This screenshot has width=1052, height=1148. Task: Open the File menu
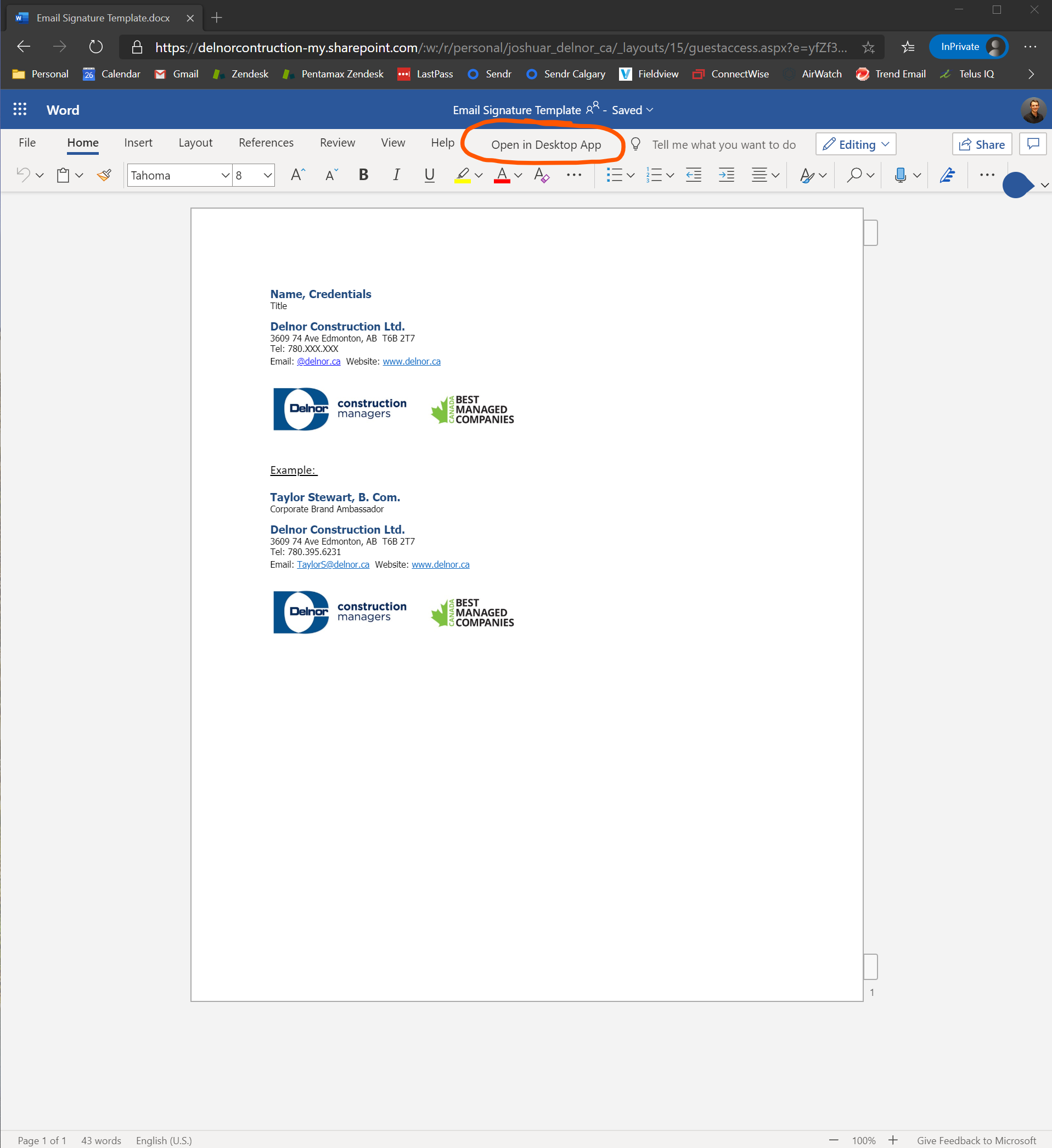pyautogui.click(x=27, y=142)
